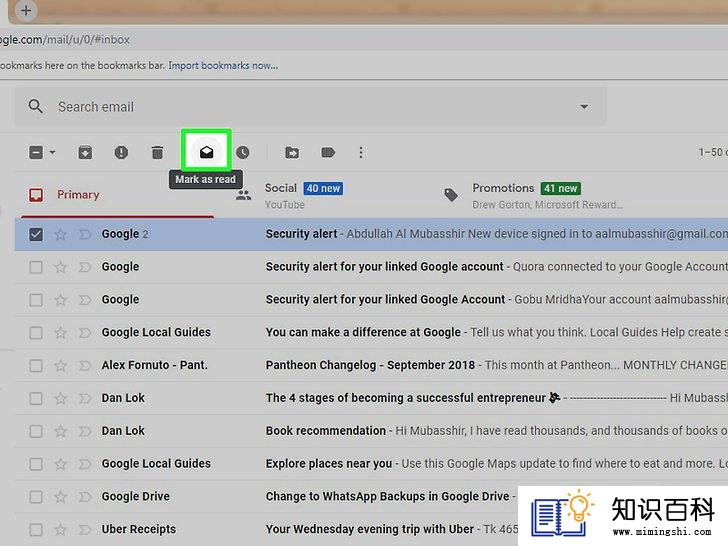Mark Book recommendation email as important
The image size is (728, 546).
click(84, 431)
